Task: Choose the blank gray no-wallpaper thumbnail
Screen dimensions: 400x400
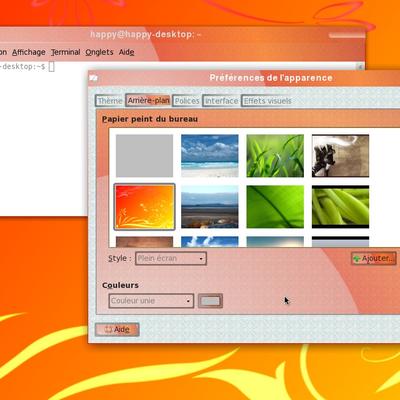Action: pos(144,156)
